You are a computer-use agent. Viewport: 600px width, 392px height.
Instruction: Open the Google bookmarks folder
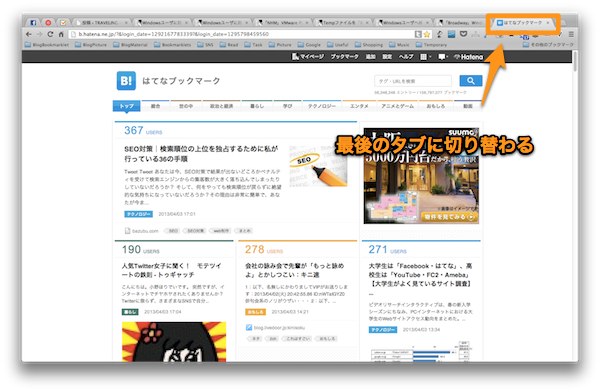point(309,45)
